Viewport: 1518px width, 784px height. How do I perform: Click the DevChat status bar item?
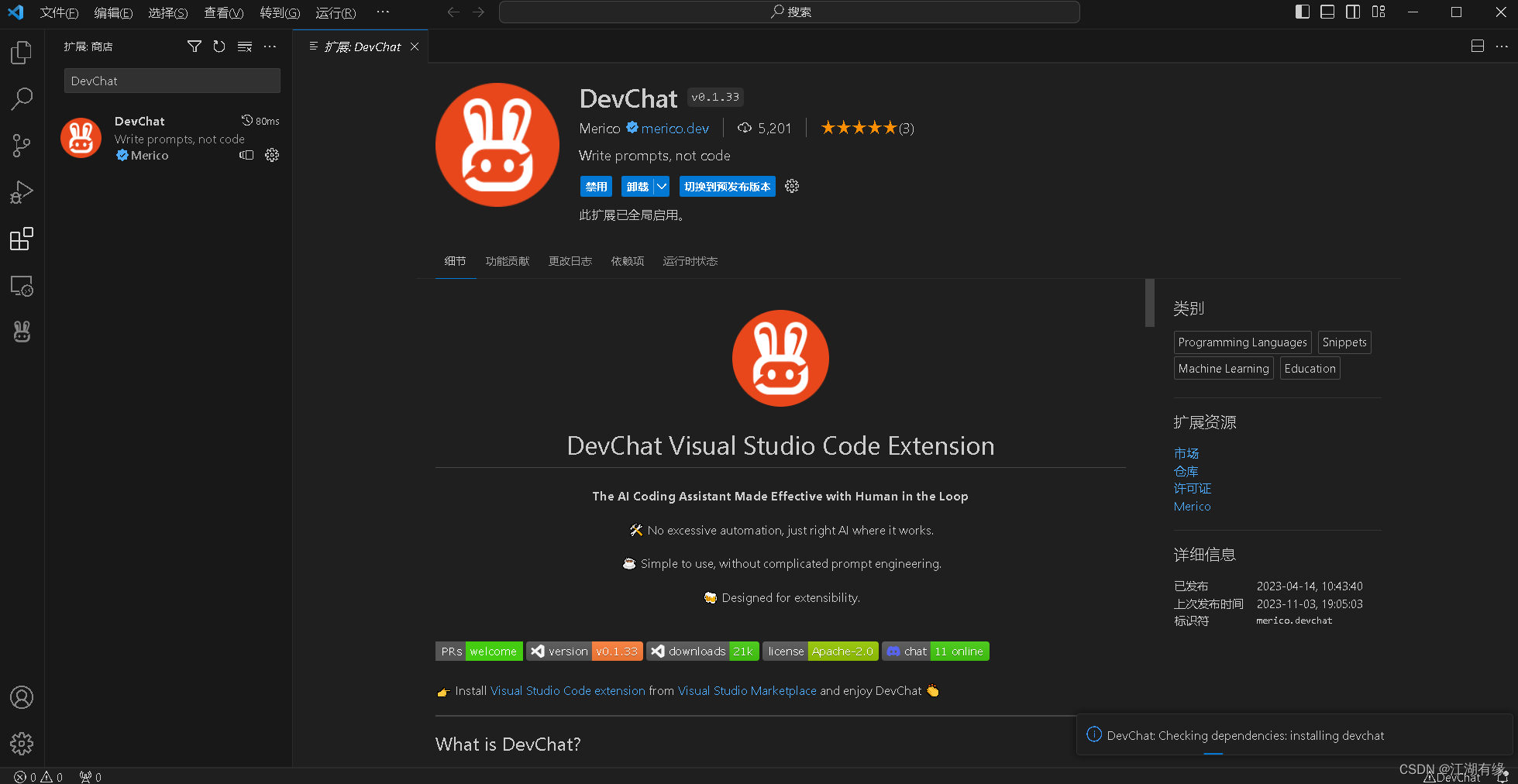coord(1453,777)
